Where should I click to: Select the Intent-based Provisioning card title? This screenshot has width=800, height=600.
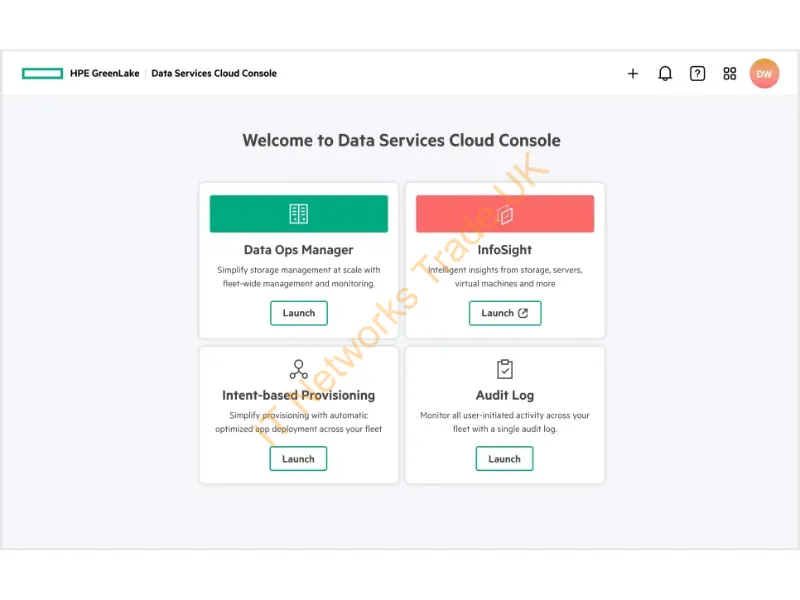(x=298, y=395)
